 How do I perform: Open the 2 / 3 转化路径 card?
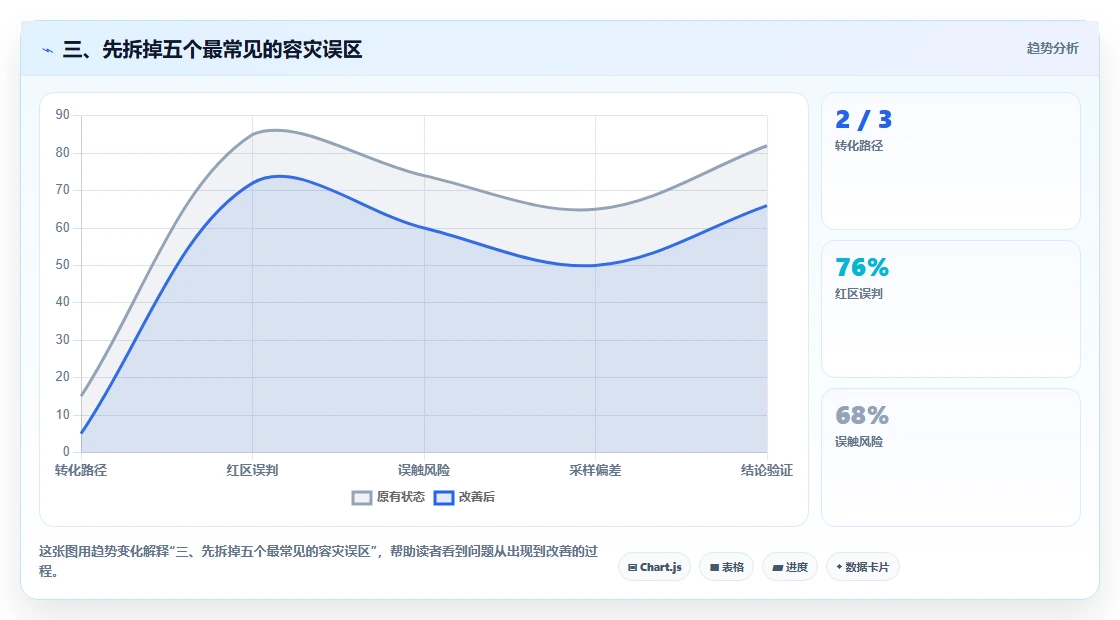pyautogui.click(x=951, y=161)
